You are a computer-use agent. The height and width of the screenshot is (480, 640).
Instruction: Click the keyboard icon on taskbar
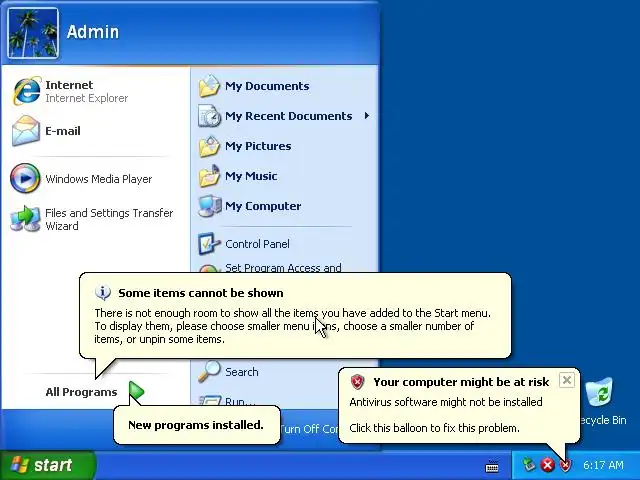[x=492, y=466]
